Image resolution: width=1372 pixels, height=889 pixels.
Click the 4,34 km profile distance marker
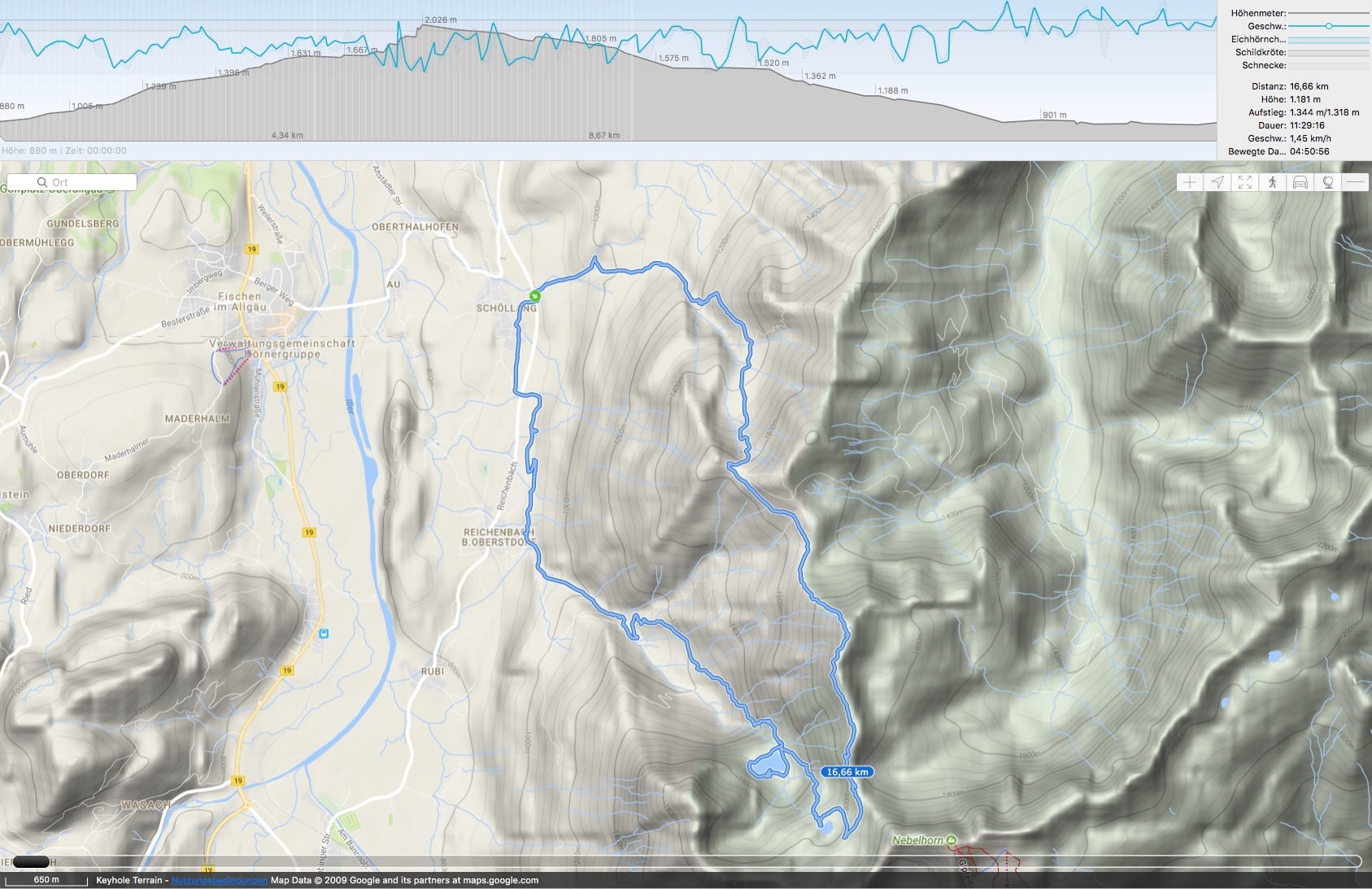pos(286,135)
